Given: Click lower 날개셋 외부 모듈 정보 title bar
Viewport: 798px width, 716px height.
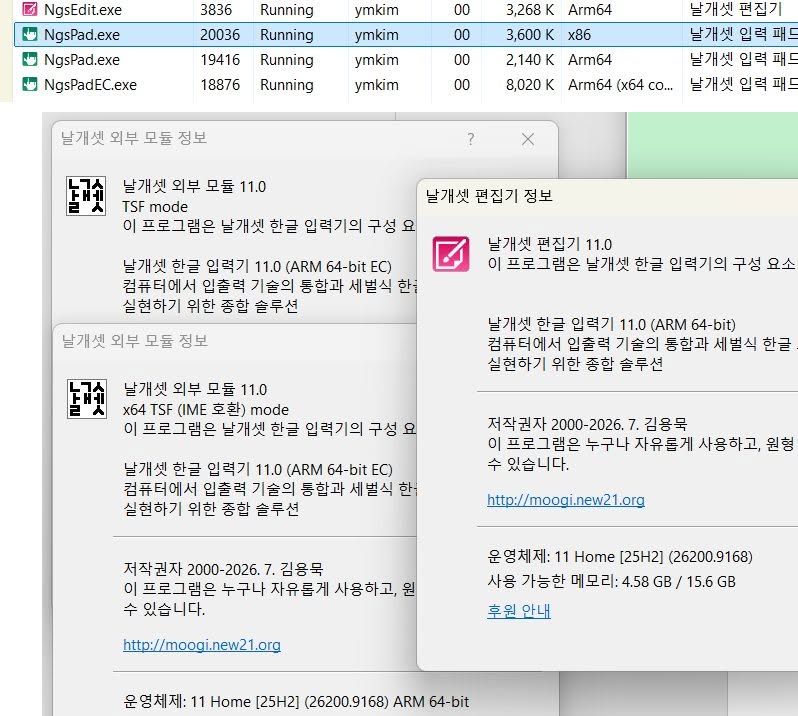Looking at the screenshot, I should click(x=135, y=340).
